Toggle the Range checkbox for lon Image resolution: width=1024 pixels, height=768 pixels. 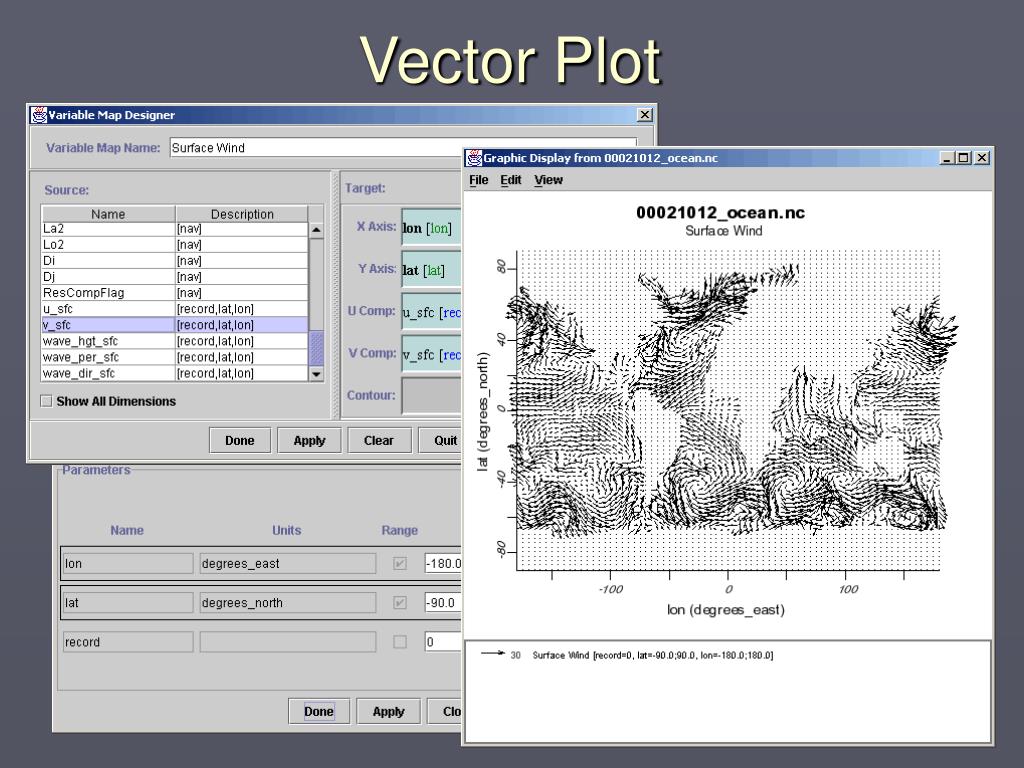[x=400, y=563]
